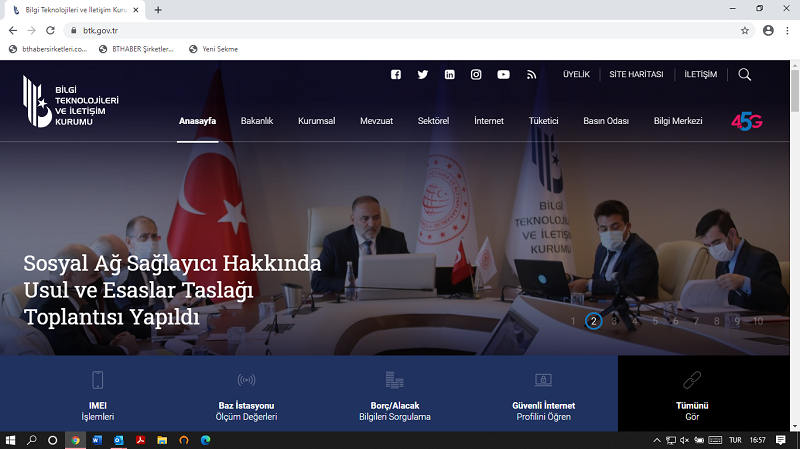The width and height of the screenshot is (800, 449).
Task: Open BTK Facebook page icon
Action: [x=396, y=74]
